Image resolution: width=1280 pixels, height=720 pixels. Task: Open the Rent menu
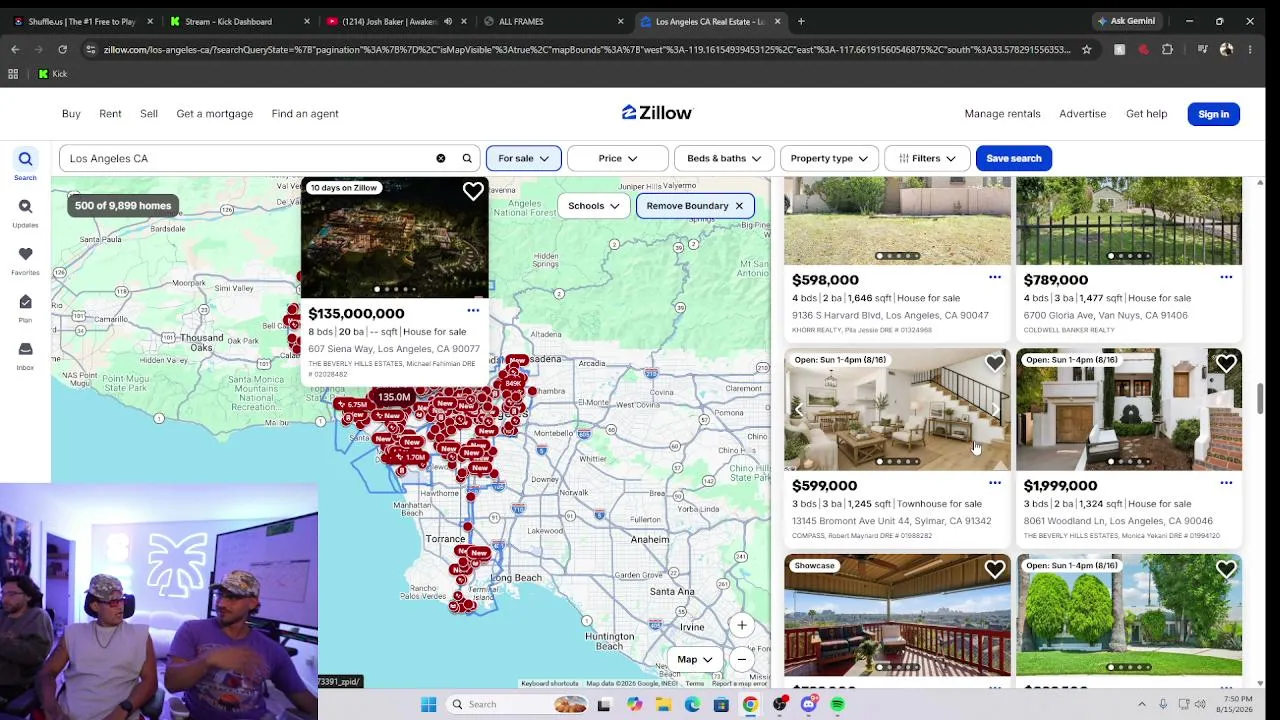click(110, 113)
